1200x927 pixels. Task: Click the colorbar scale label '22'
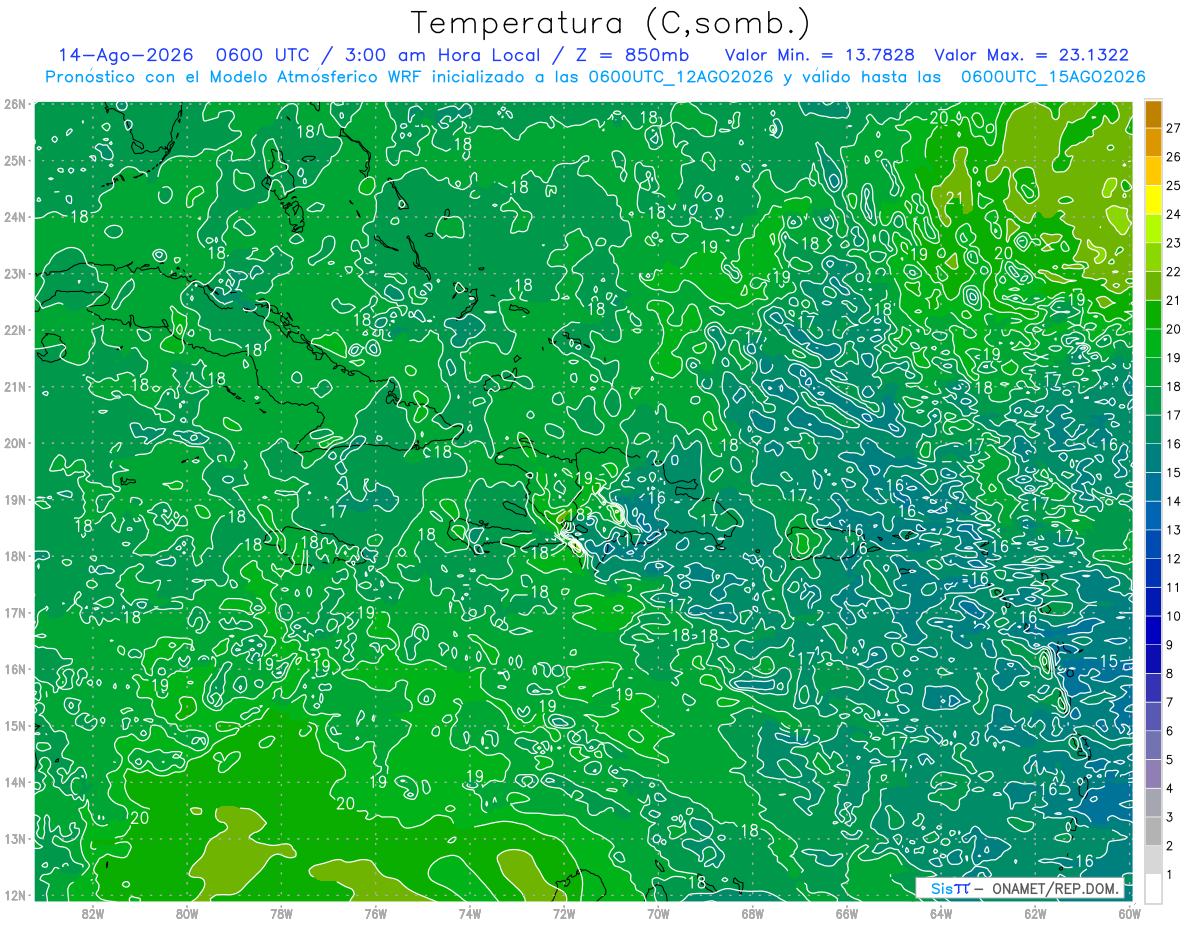tap(1174, 272)
